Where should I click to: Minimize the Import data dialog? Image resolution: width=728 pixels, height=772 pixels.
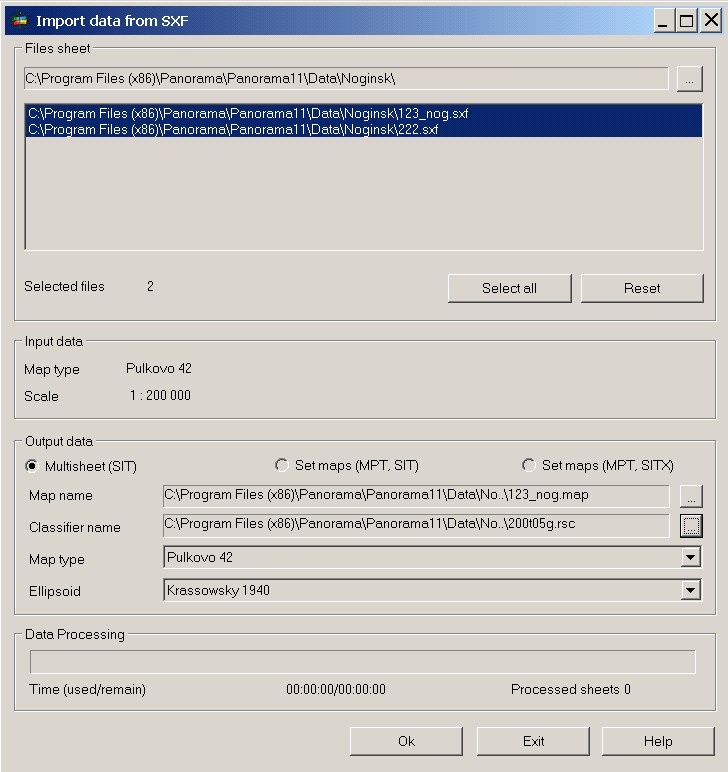664,21
